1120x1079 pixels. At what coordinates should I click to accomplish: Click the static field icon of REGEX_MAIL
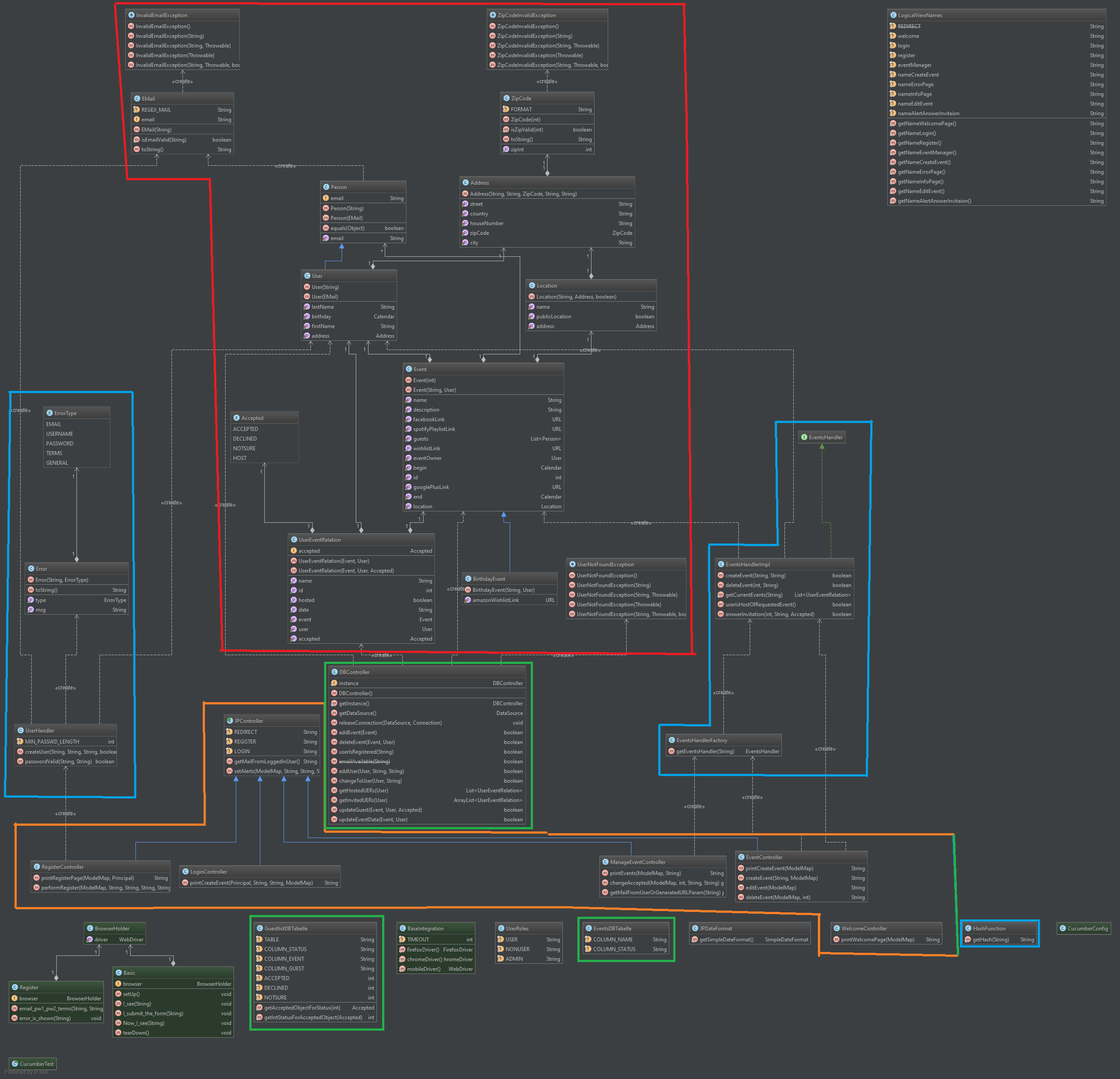click(x=137, y=109)
